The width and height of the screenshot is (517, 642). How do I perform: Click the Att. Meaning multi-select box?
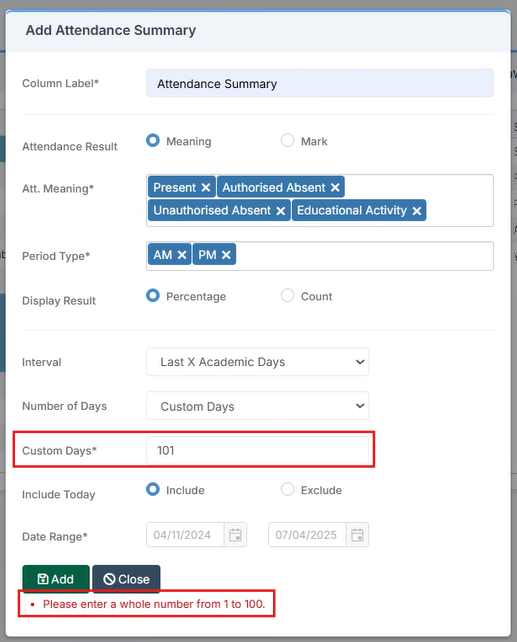(x=320, y=201)
